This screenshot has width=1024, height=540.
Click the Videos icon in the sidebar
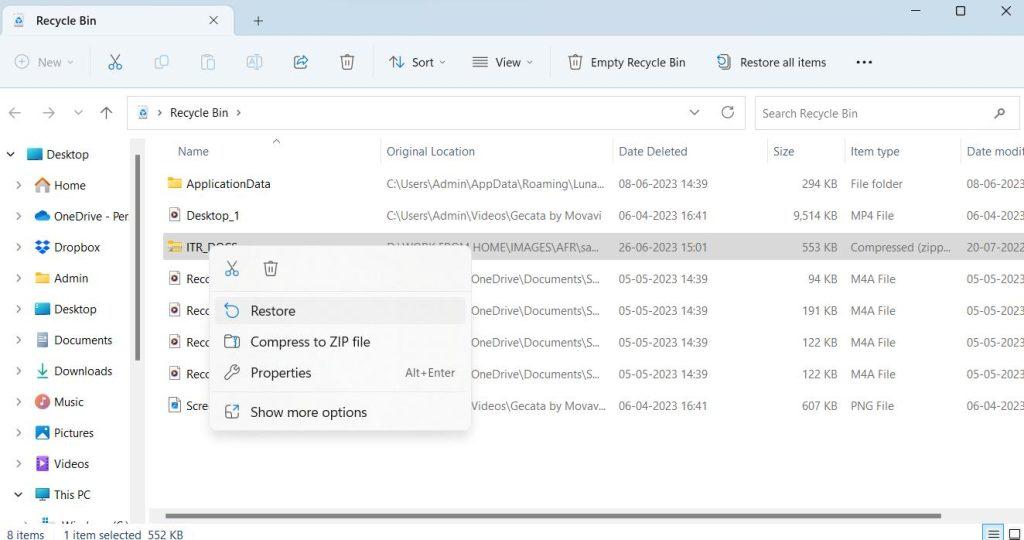pos(42,464)
